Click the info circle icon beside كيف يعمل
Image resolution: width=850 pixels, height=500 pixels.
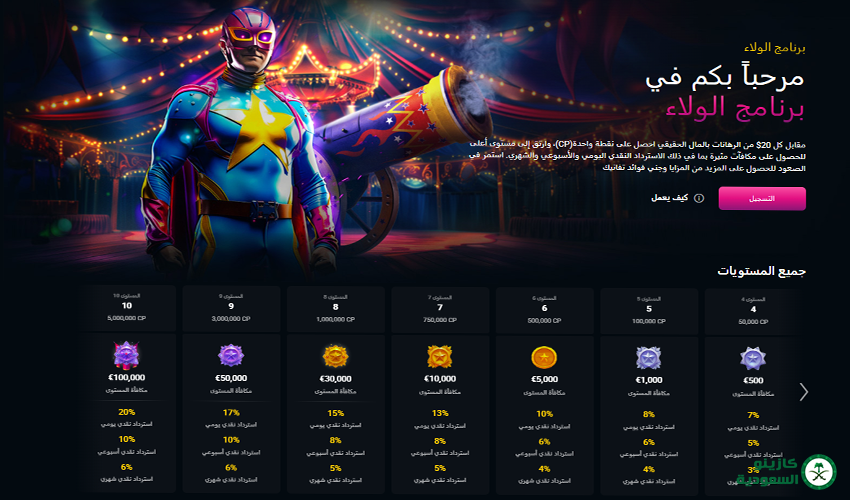699,198
